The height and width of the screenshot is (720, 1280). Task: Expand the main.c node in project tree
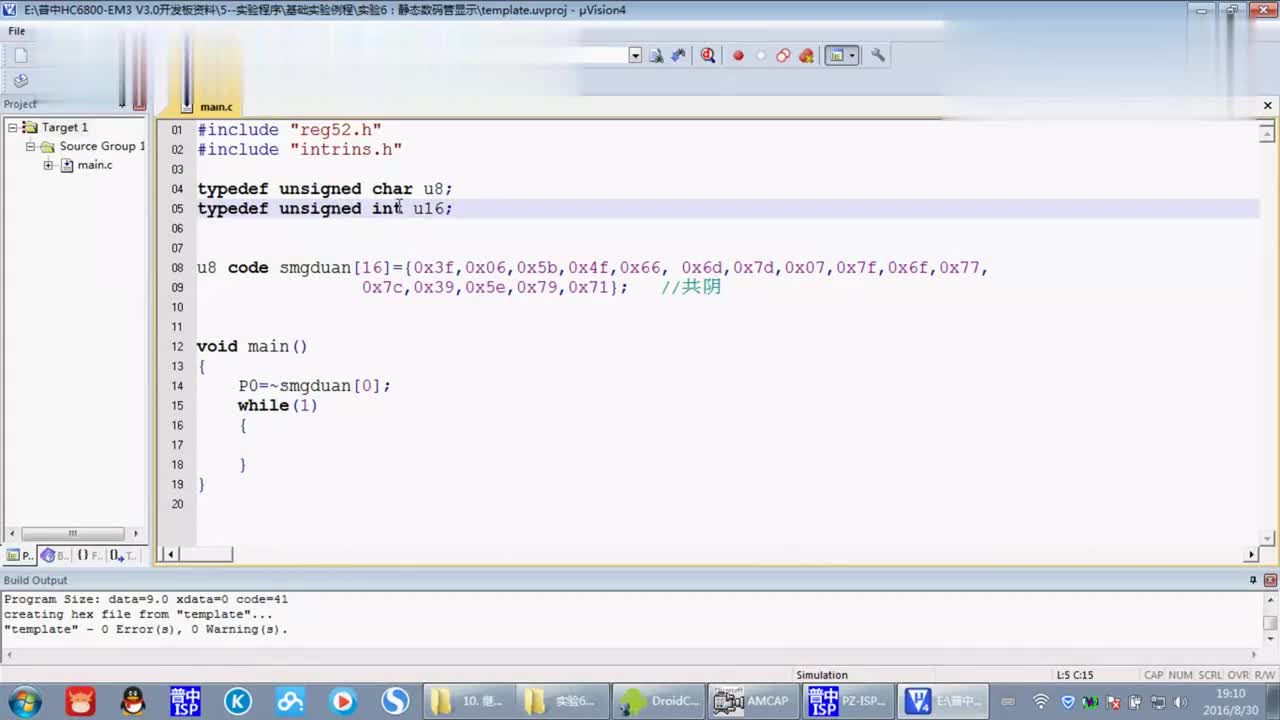pos(49,165)
